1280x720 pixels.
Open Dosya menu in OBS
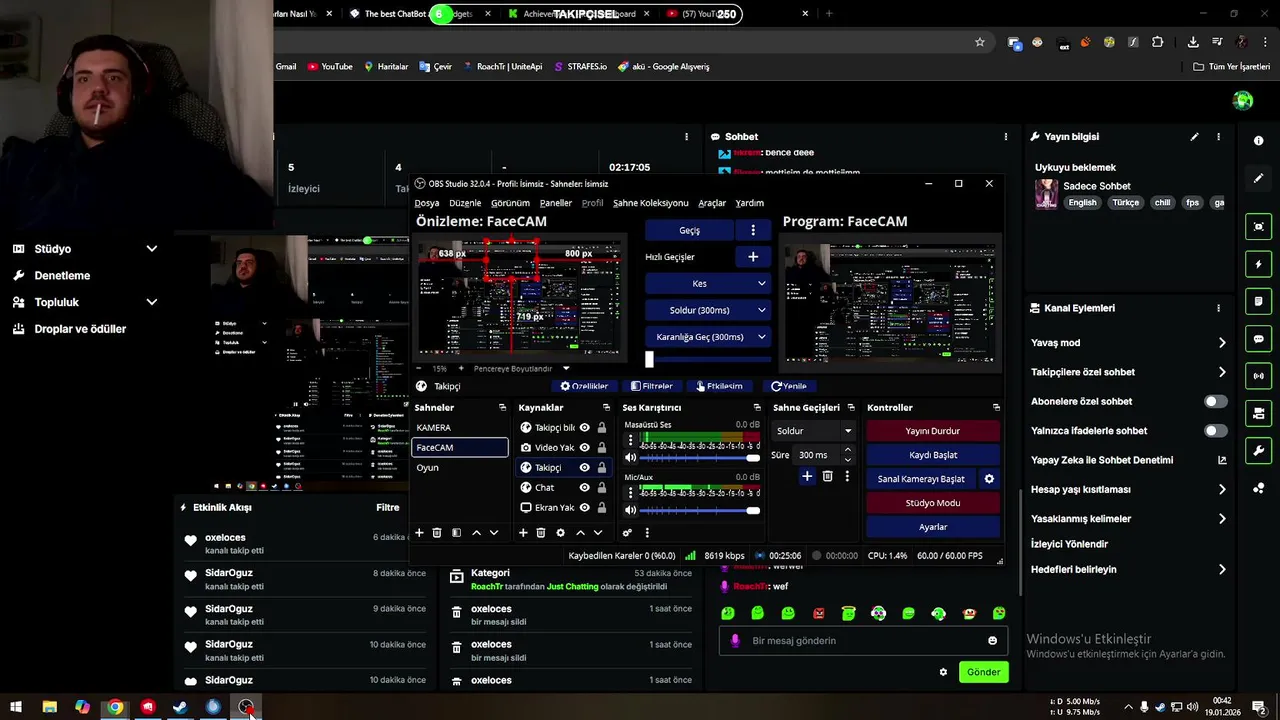(x=427, y=203)
